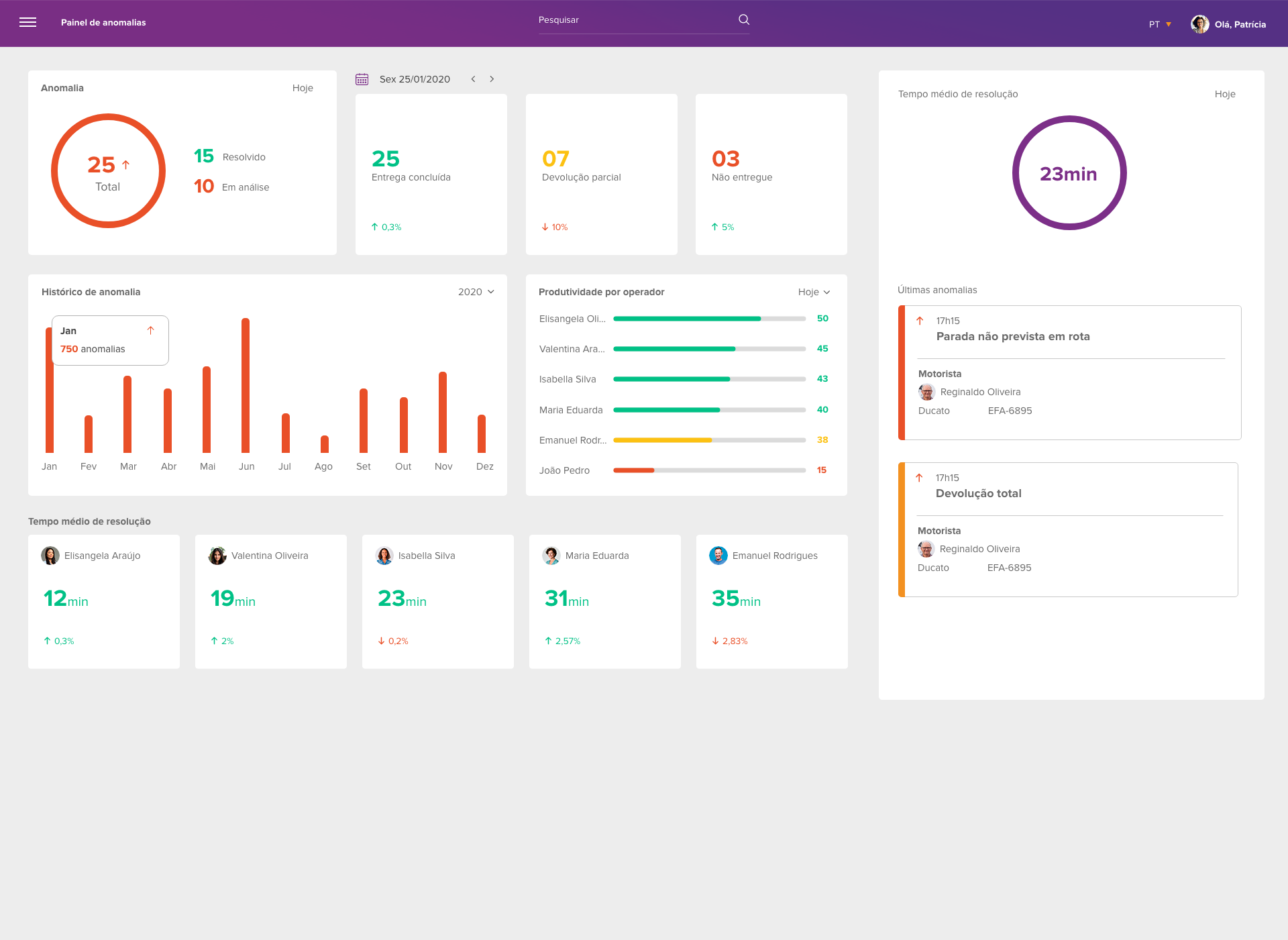Image resolution: width=1288 pixels, height=940 pixels.
Task: Click Hoje in the Anomalia card
Action: click(303, 88)
